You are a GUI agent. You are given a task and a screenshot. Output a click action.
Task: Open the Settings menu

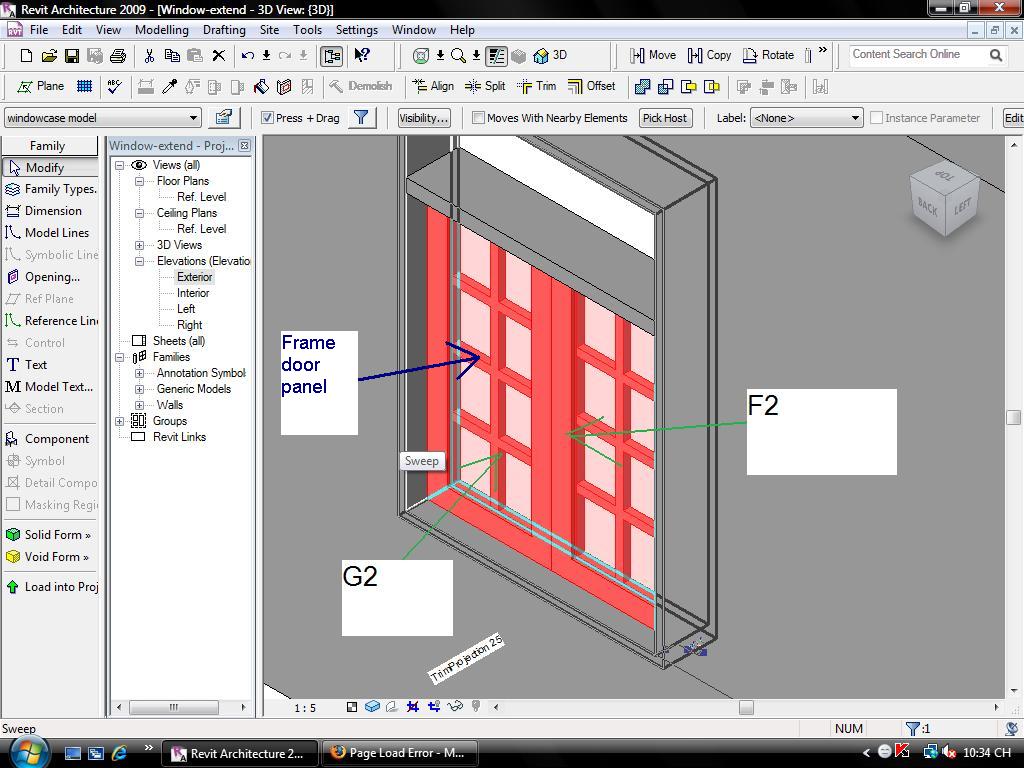(356, 30)
